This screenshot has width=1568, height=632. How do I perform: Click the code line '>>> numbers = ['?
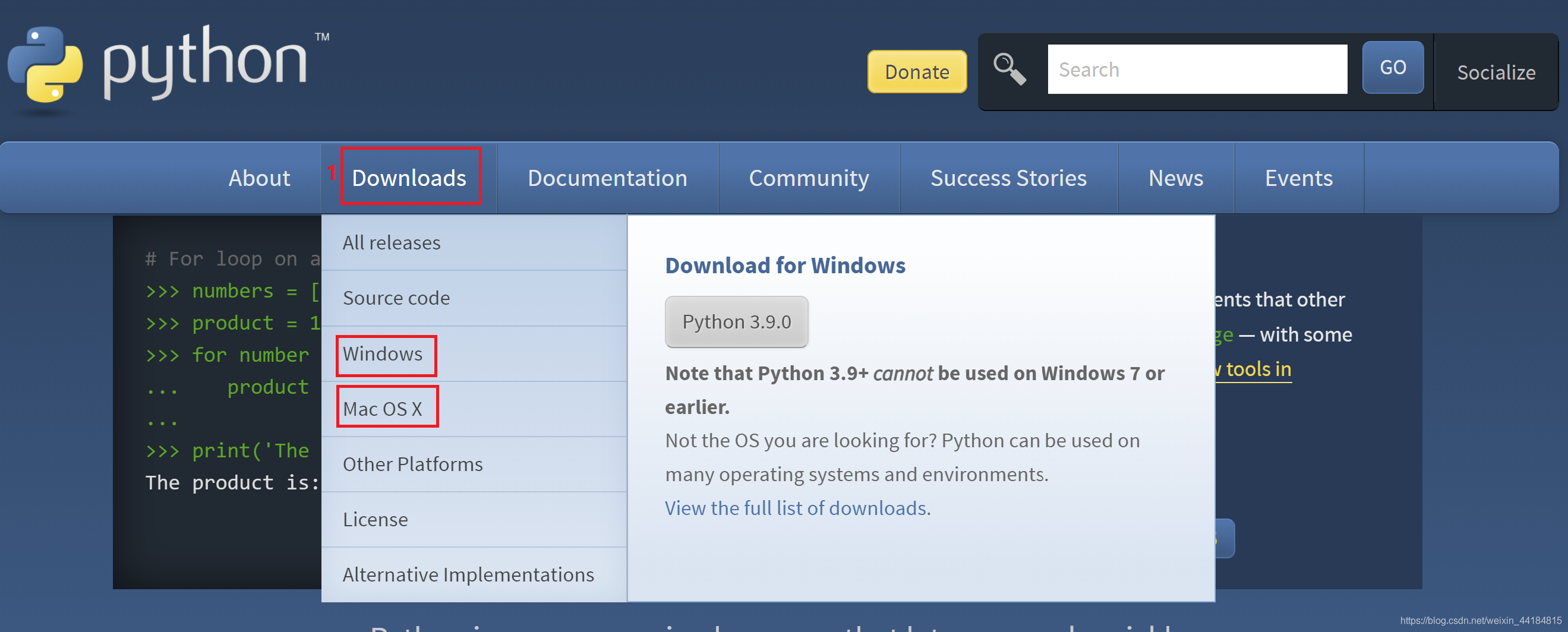point(232,292)
